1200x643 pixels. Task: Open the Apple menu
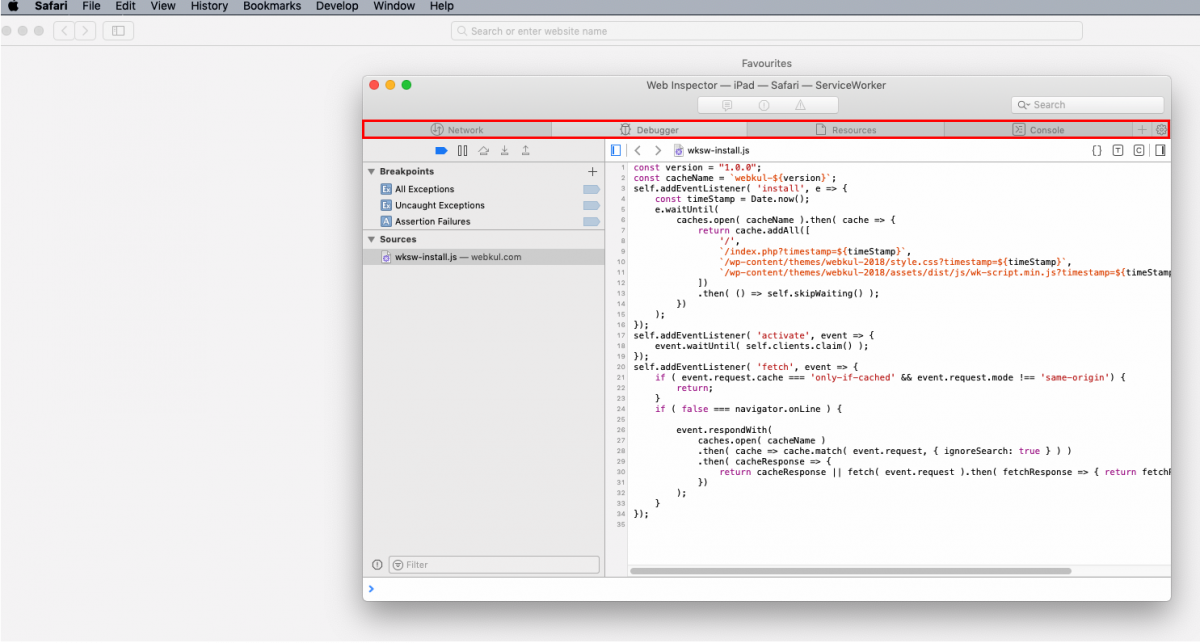point(14,6)
